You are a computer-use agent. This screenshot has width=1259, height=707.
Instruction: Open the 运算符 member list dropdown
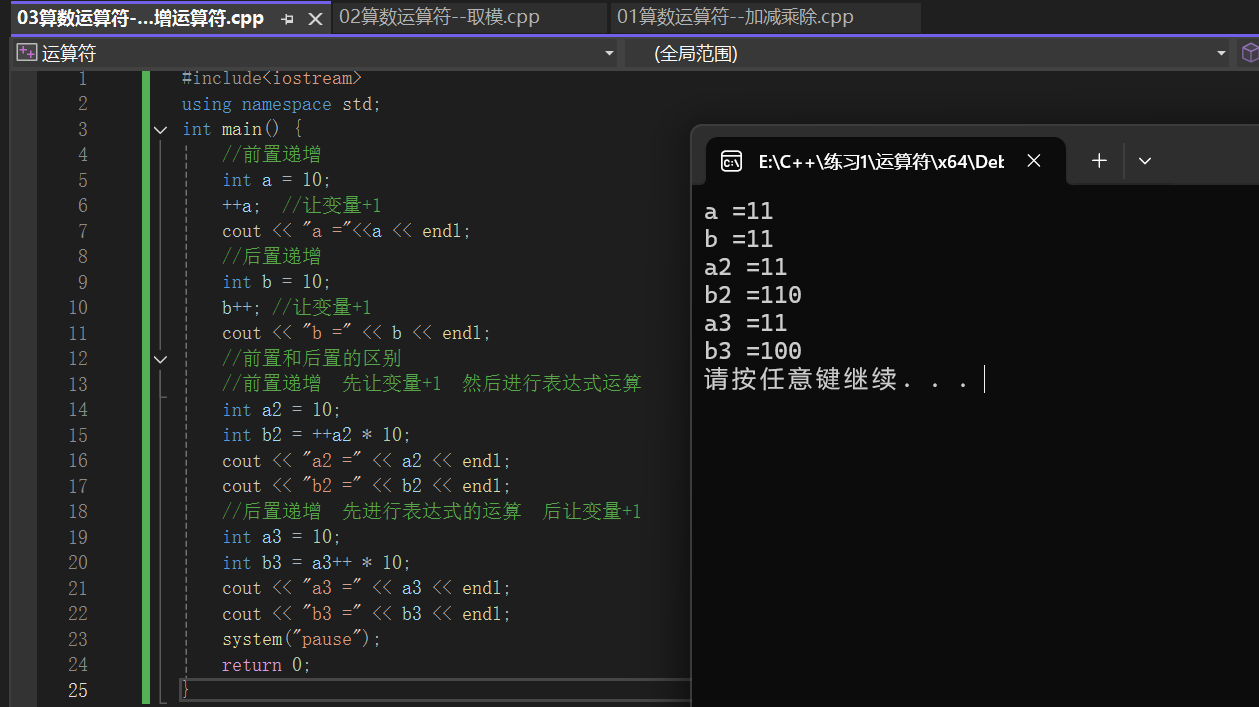[608, 53]
